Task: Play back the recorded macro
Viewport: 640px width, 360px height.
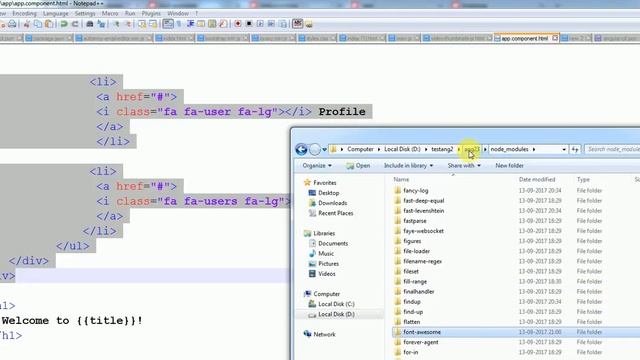Action: click(260, 24)
